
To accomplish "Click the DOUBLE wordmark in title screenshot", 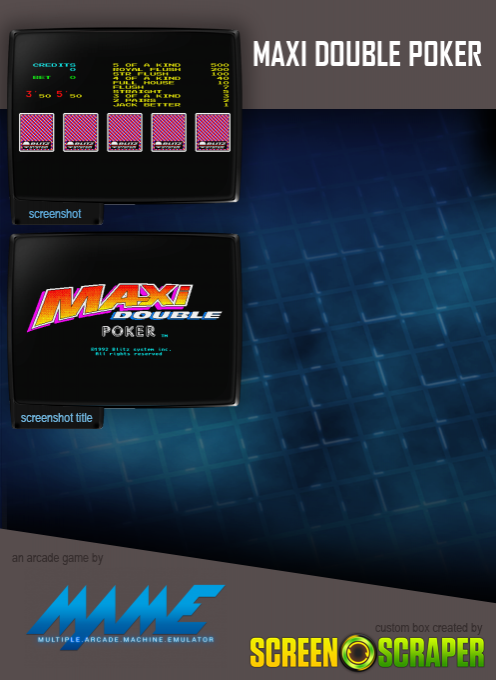I will tap(167, 315).
